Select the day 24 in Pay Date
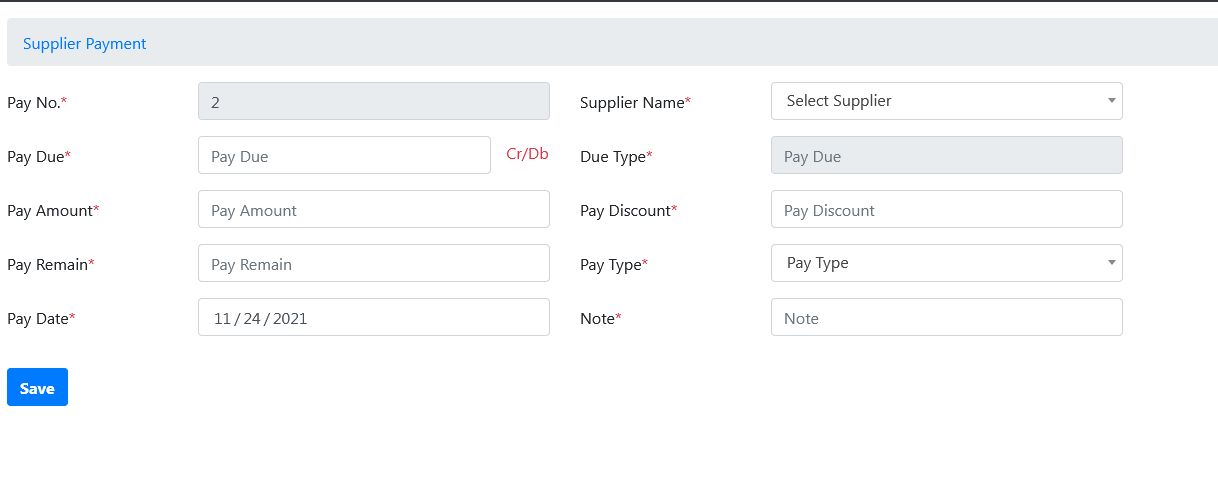Screen dimensions: 1218x486 (251, 319)
